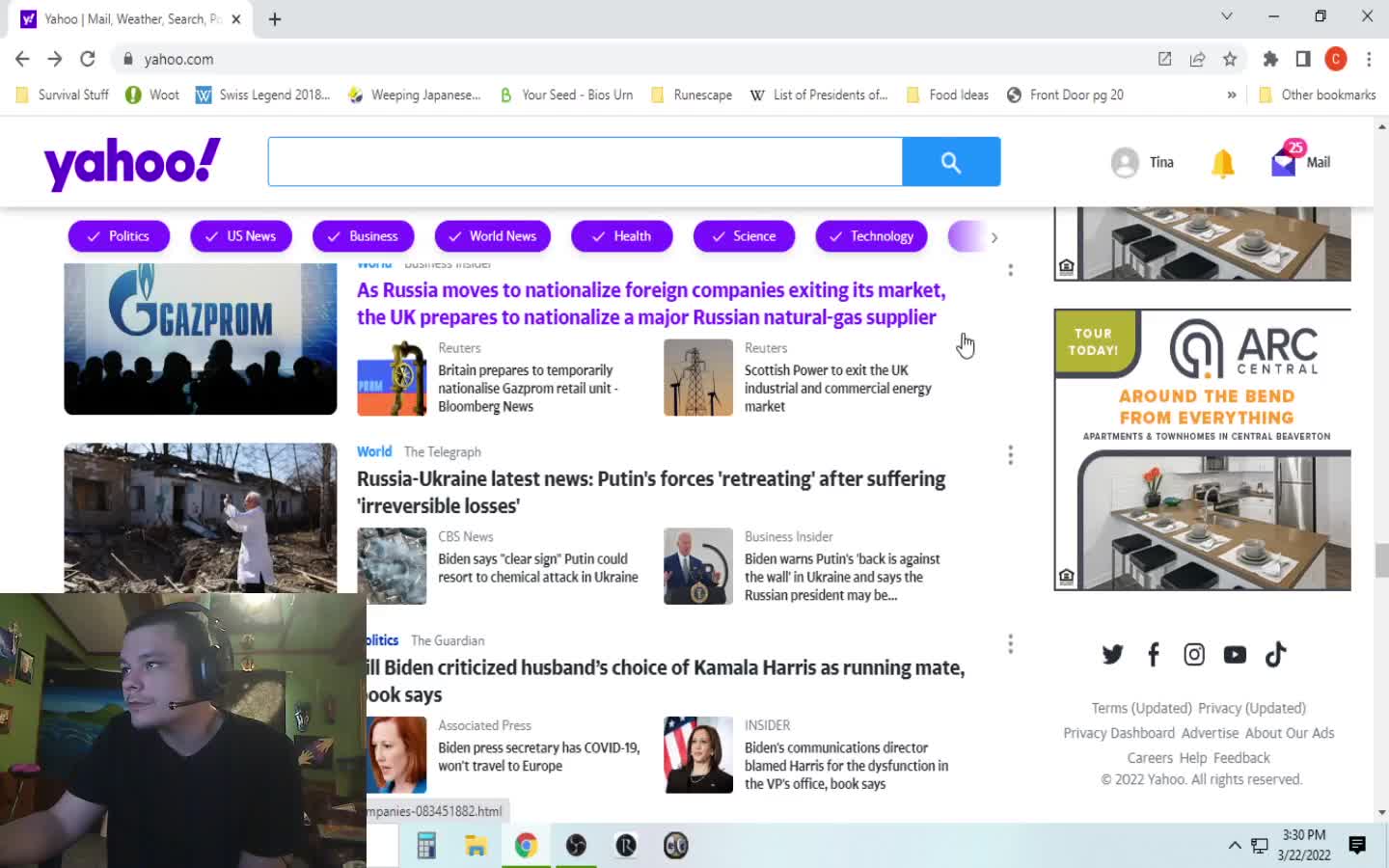Open Chrome side panel icon
This screenshot has height=868, width=1389.
click(1303, 59)
